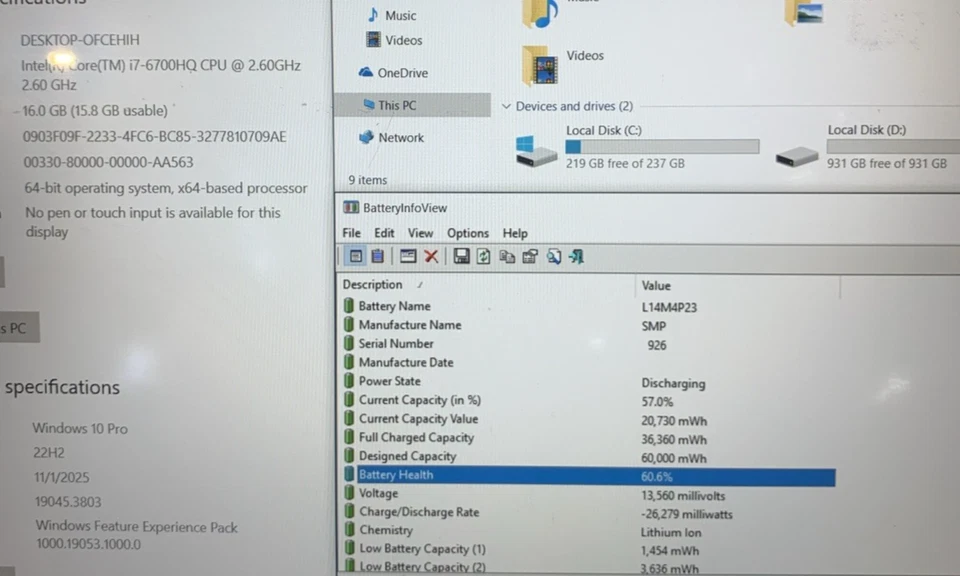
Task: Select the Current Capacity (in %) row
Action: tap(588, 400)
